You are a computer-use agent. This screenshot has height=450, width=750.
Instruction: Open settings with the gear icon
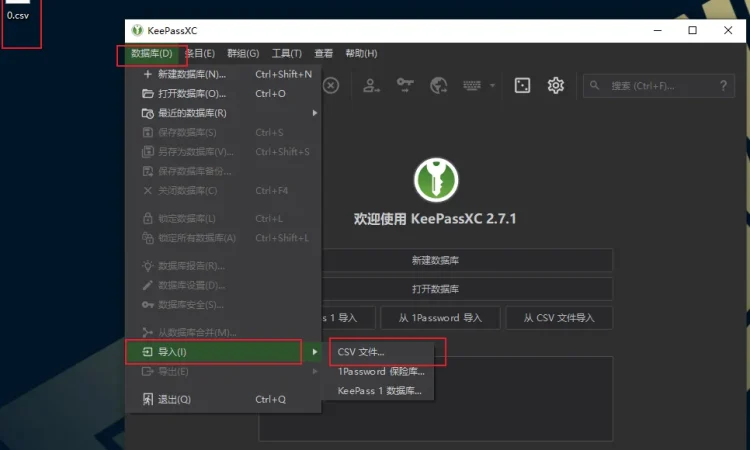click(555, 86)
